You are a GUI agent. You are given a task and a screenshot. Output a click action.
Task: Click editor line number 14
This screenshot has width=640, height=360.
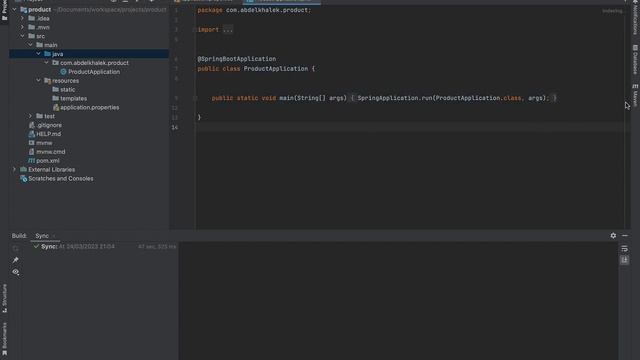tap(175, 127)
